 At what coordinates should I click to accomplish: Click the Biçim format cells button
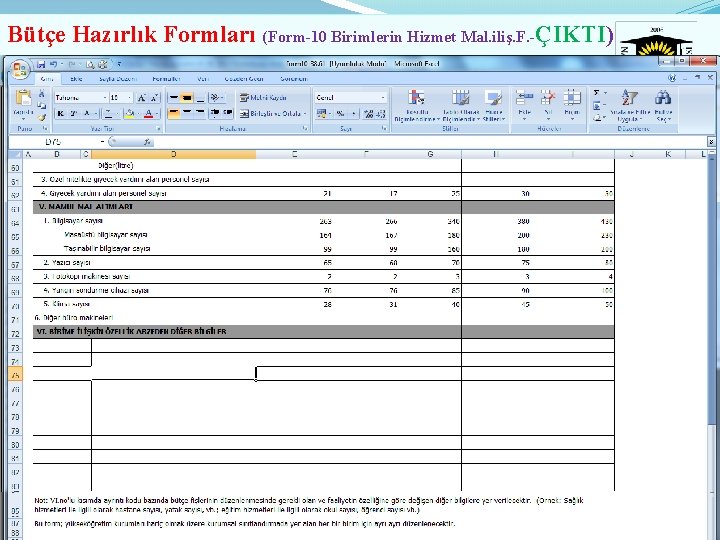tap(572, 106)
